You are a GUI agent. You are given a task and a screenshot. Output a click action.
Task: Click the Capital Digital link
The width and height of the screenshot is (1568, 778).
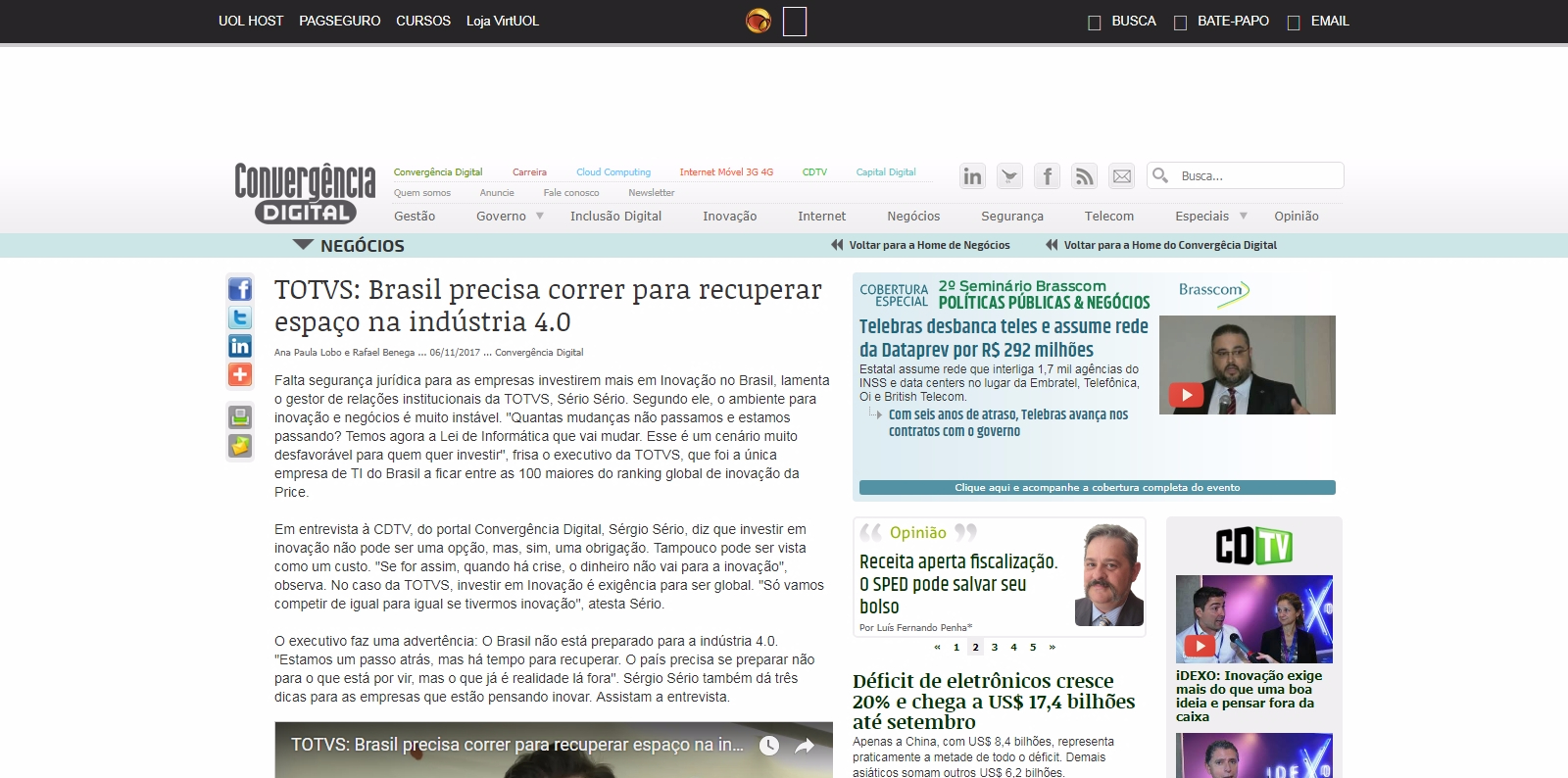pyautogui.click(x=886, y=172)
